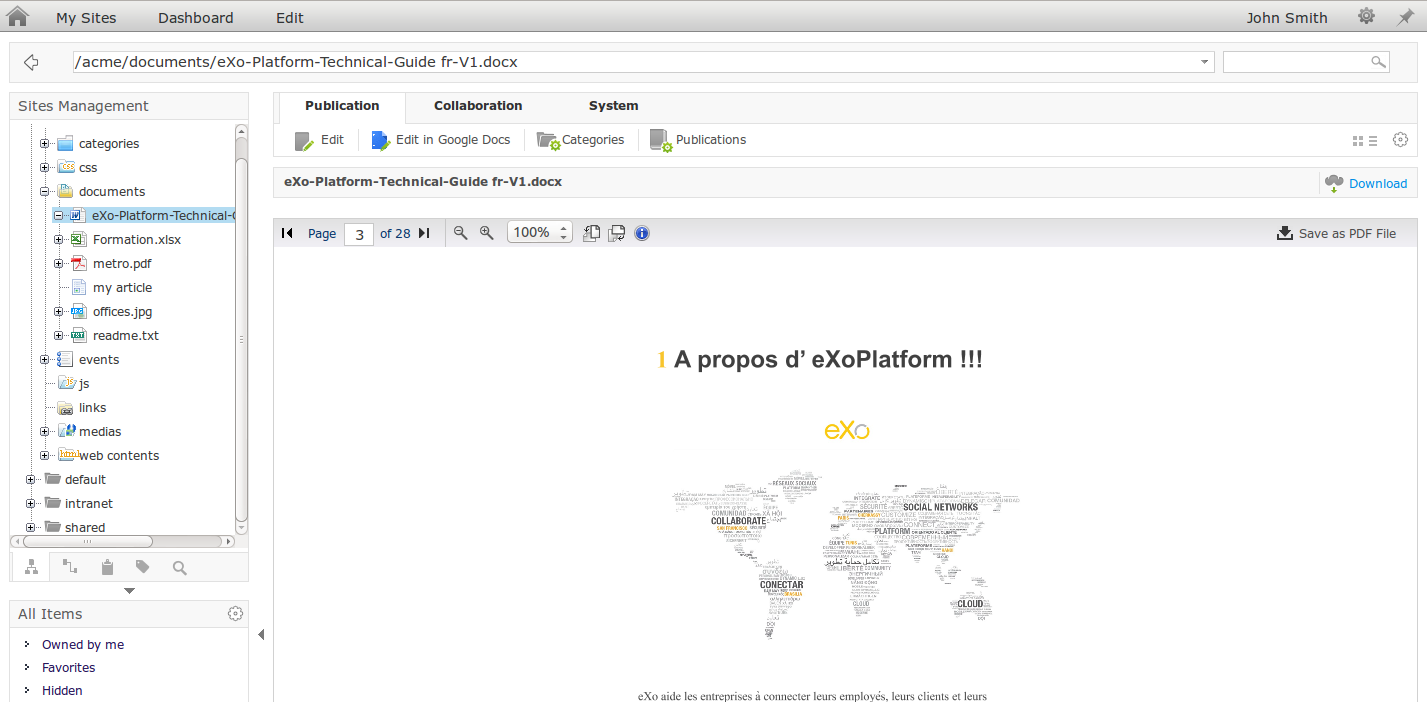Click Edit in Google Docs

point(441,140)
